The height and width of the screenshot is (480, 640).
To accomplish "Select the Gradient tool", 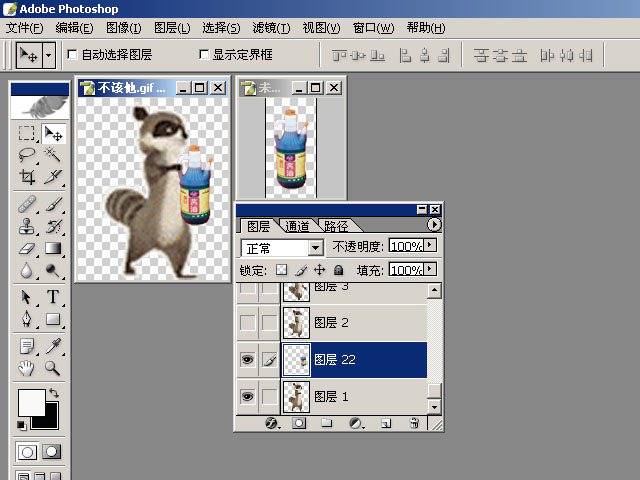I will point(53,248).
